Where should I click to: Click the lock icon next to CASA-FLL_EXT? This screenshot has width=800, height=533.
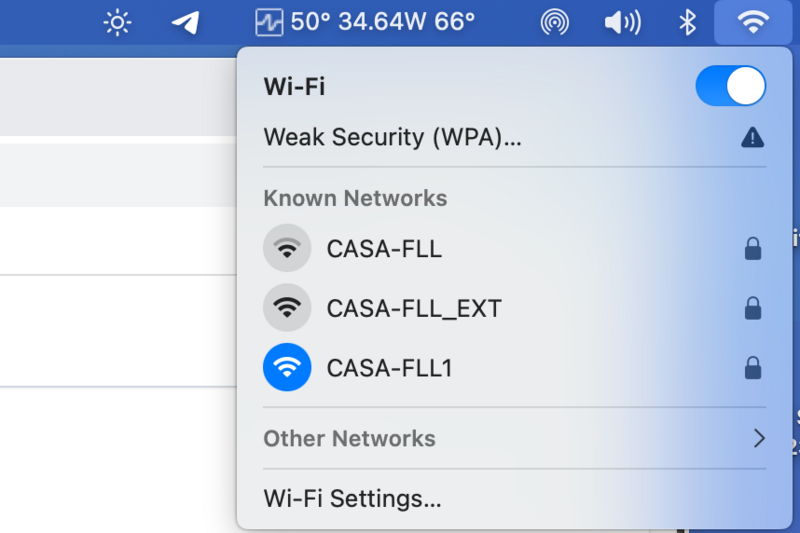[x=753, y=309]
